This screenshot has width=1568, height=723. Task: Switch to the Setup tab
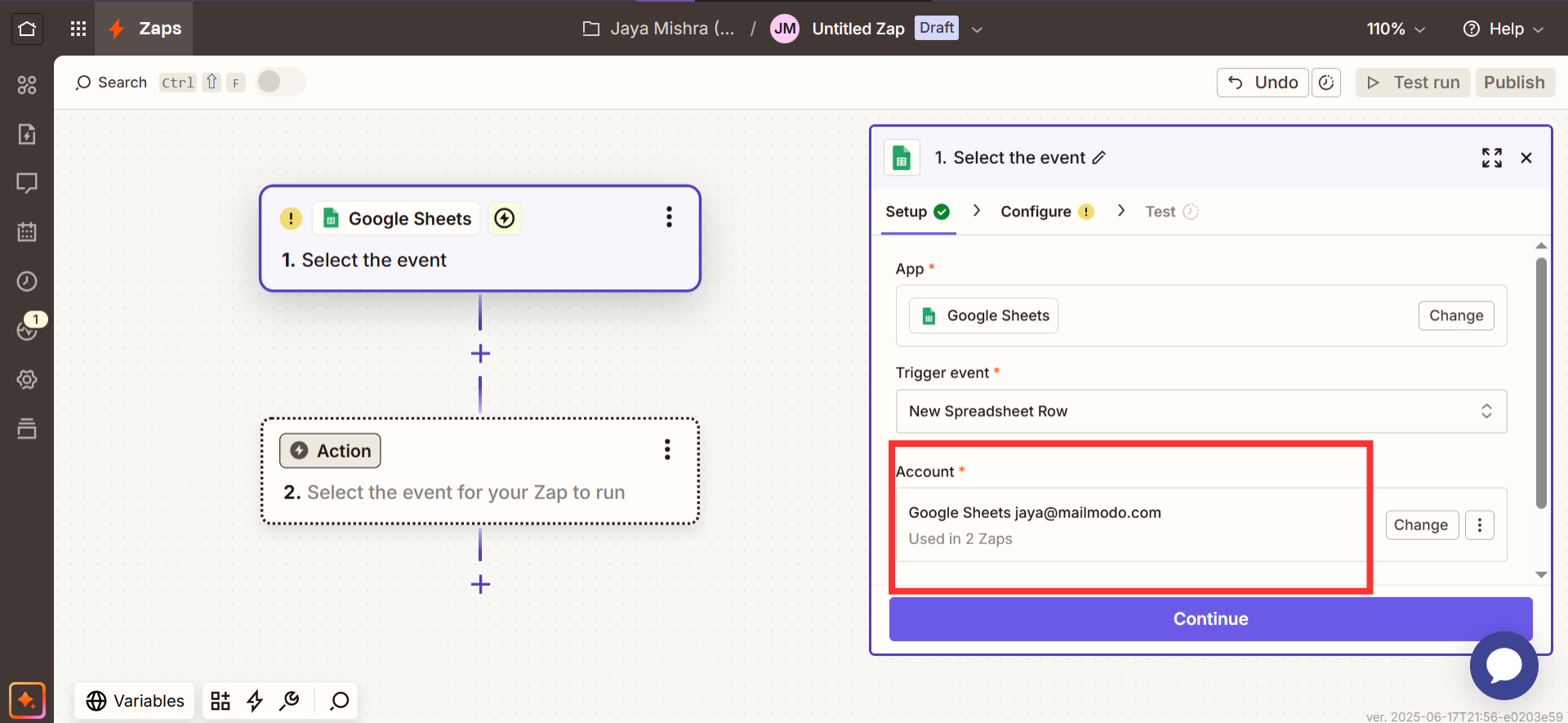pos(918,212)
